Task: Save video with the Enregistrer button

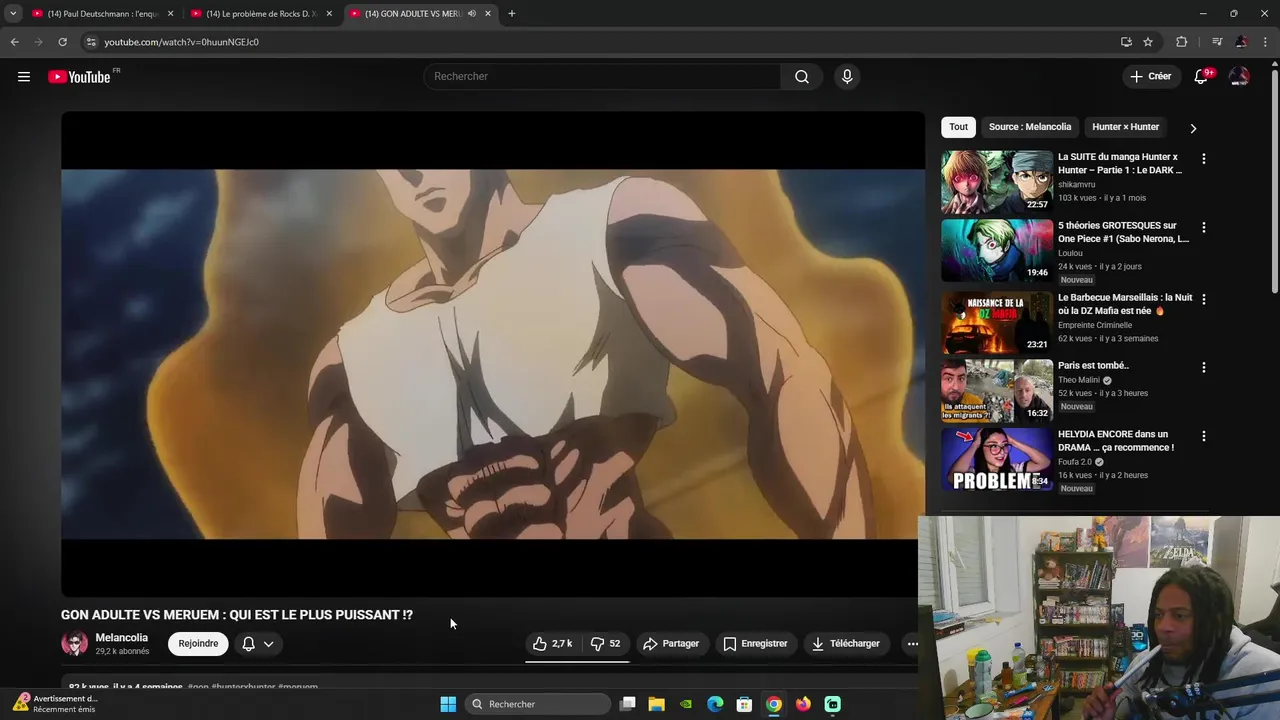Action: point(756,644)
